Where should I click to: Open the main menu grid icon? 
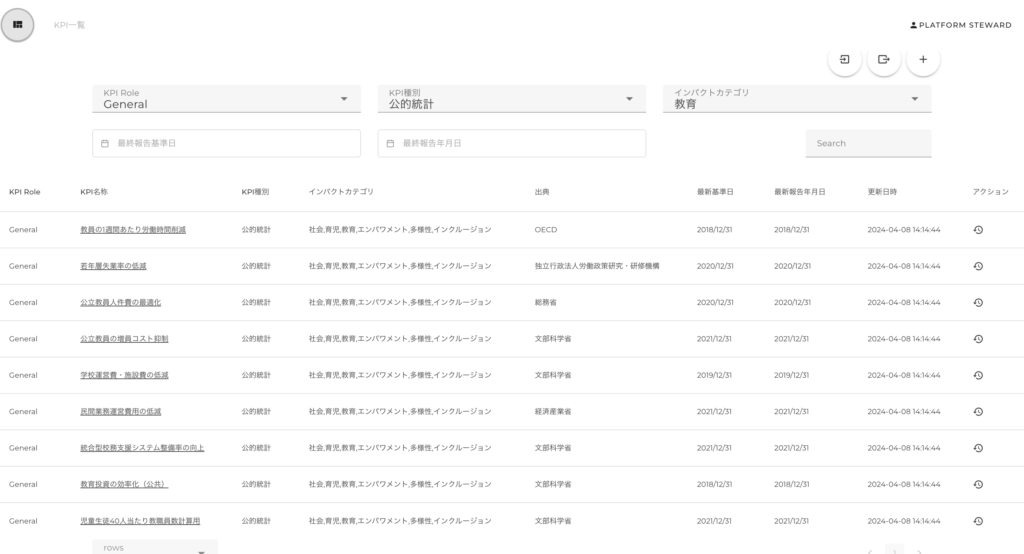tap(18, 25)
